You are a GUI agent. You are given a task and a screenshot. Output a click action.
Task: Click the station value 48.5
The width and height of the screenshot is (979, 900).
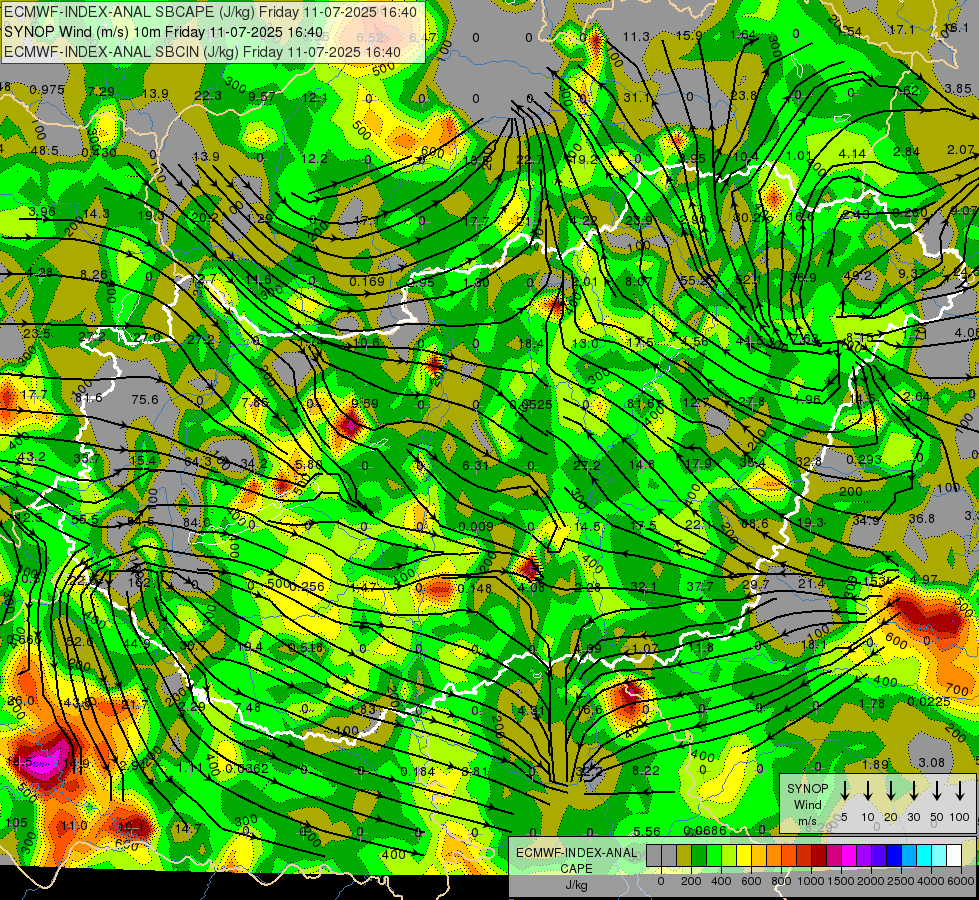point(44,151)
